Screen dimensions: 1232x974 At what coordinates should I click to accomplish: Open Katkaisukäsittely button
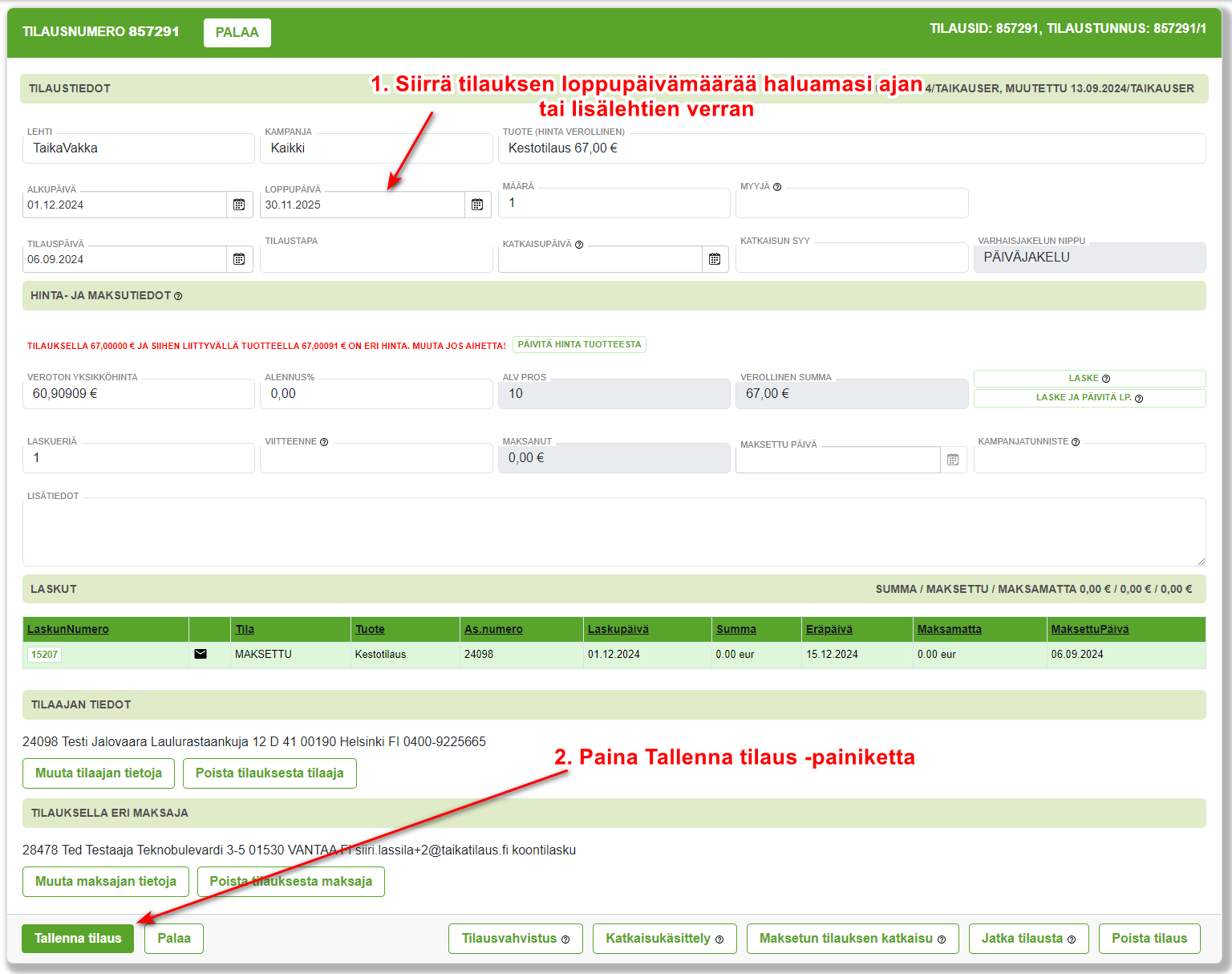pos(665,939)
